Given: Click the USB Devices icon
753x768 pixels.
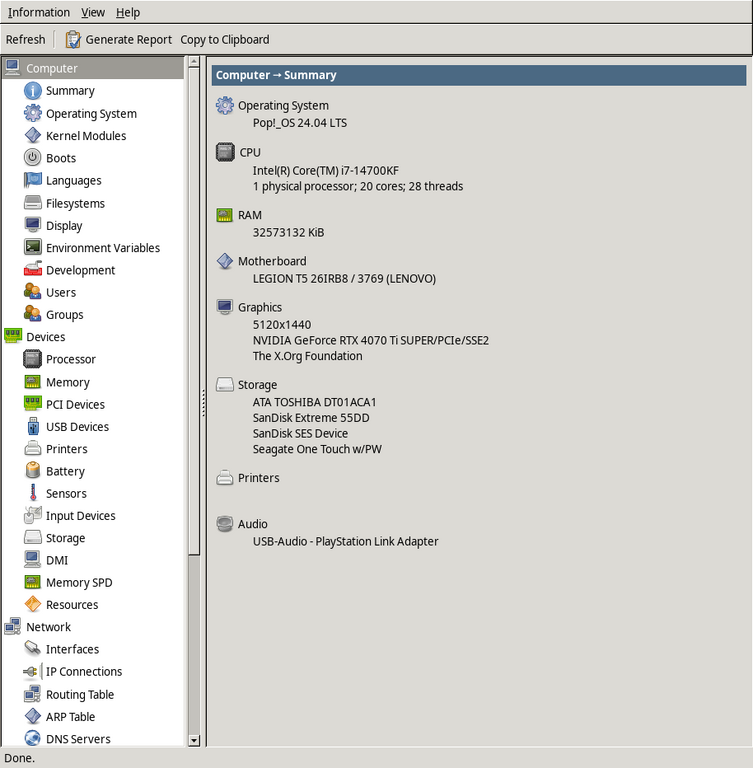Looking at the screenshot, I should coord(33,427).
